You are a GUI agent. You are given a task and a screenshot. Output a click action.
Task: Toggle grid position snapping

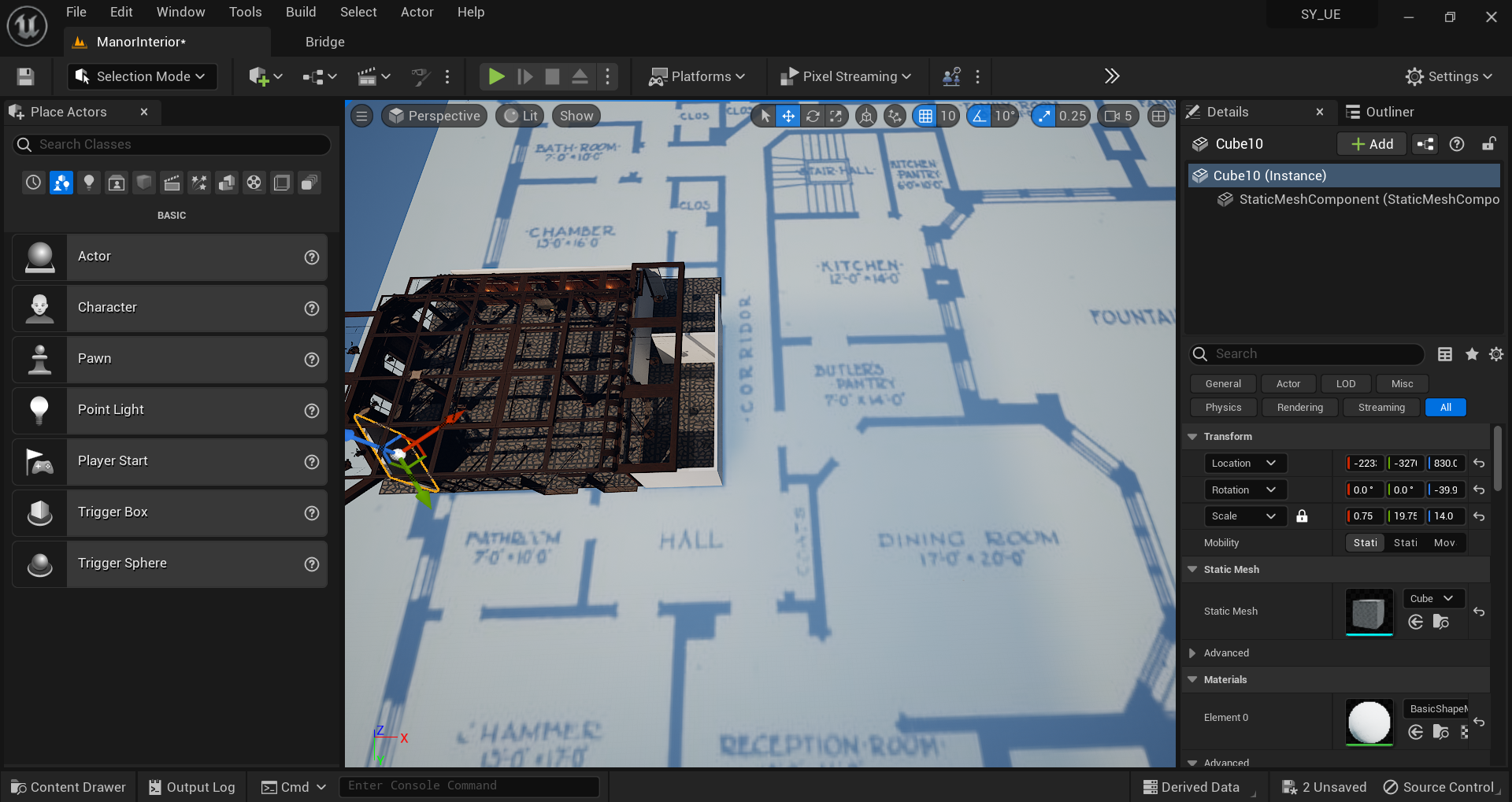pos(925,116)
